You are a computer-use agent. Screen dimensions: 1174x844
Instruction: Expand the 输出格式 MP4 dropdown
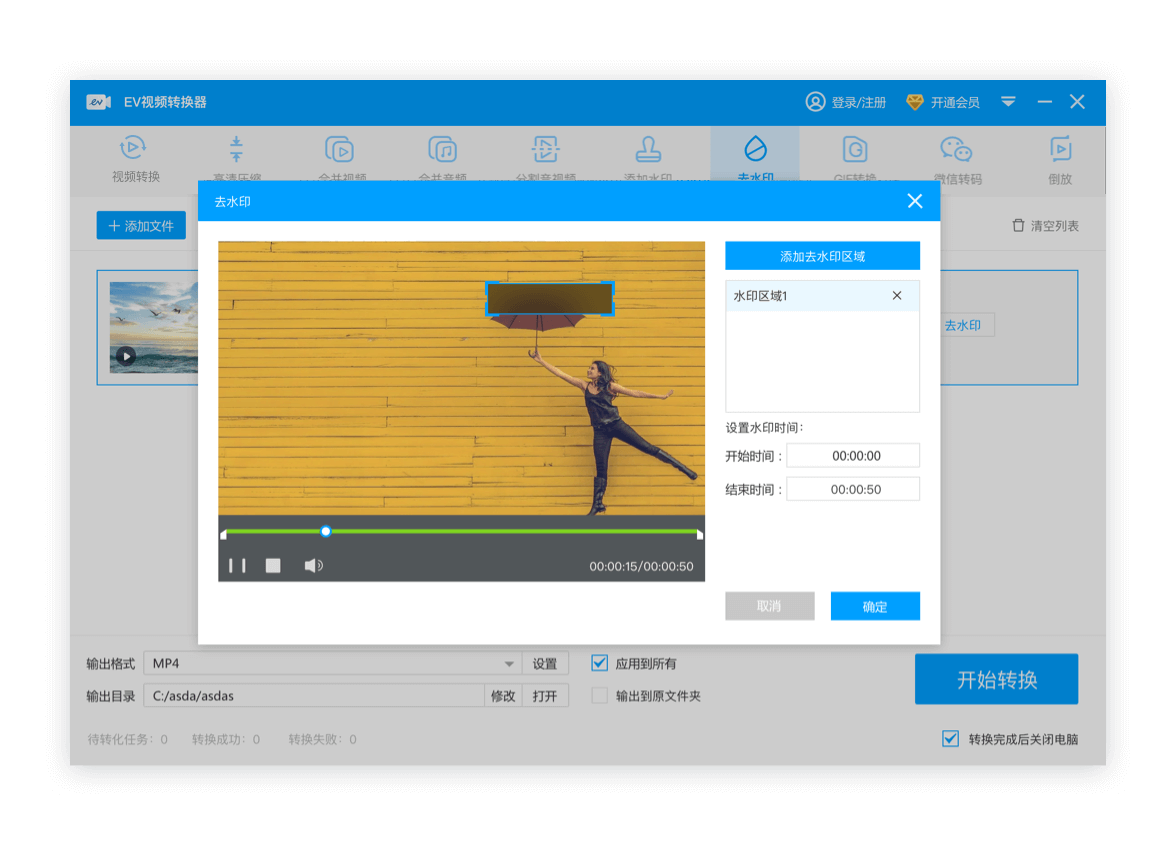click(509, 664)
